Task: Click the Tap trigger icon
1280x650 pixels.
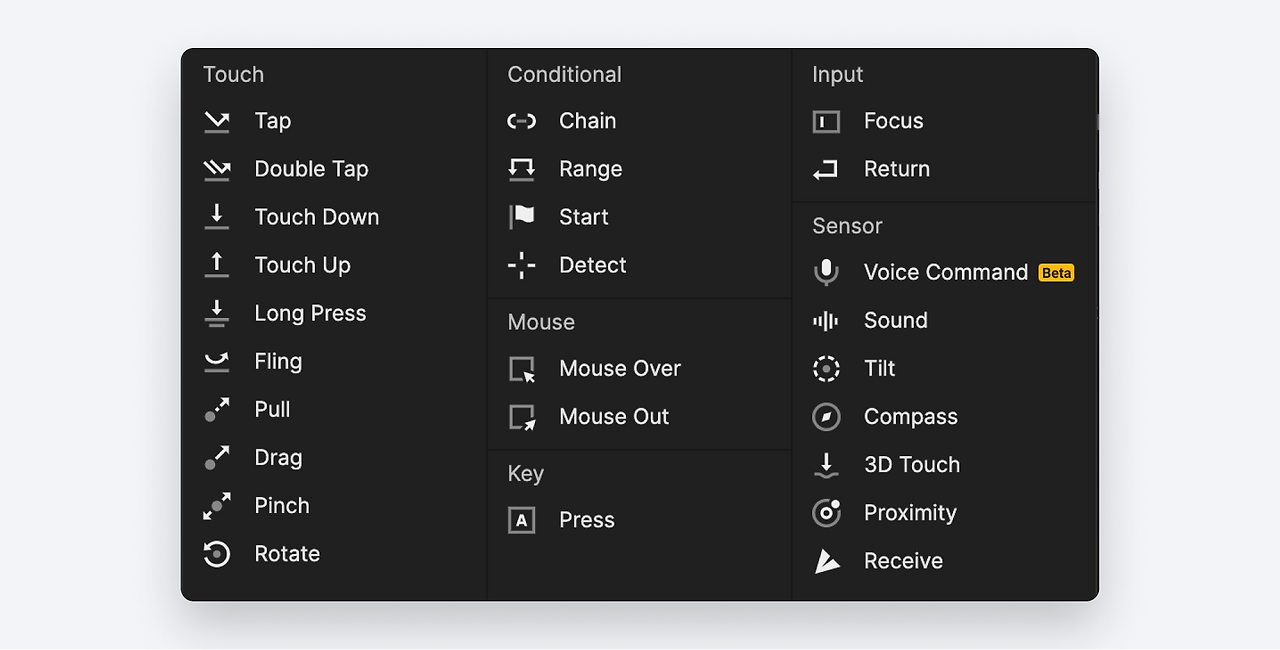Action: (217, 121)
